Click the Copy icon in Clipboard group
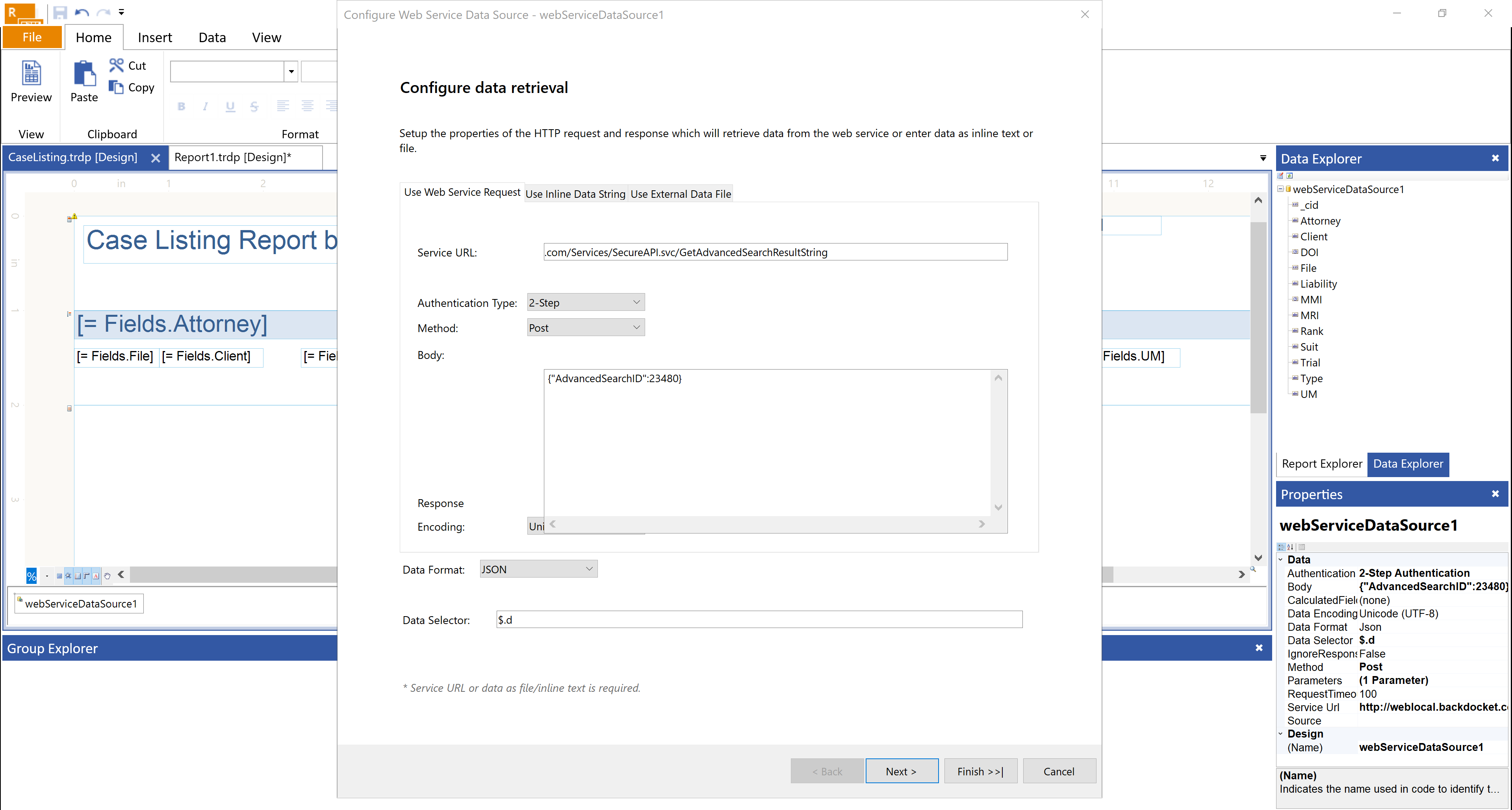This screenshot has height=810, width=1512. [116, 87]
